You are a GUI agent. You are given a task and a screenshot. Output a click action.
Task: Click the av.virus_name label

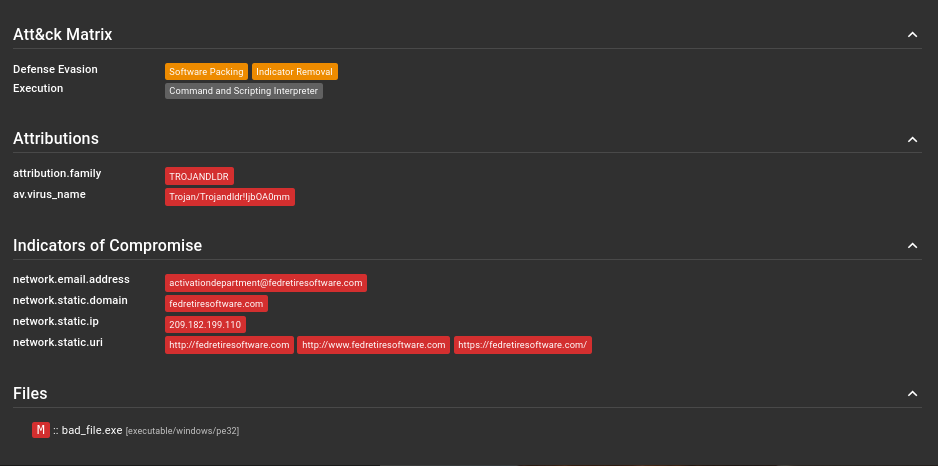49,194
